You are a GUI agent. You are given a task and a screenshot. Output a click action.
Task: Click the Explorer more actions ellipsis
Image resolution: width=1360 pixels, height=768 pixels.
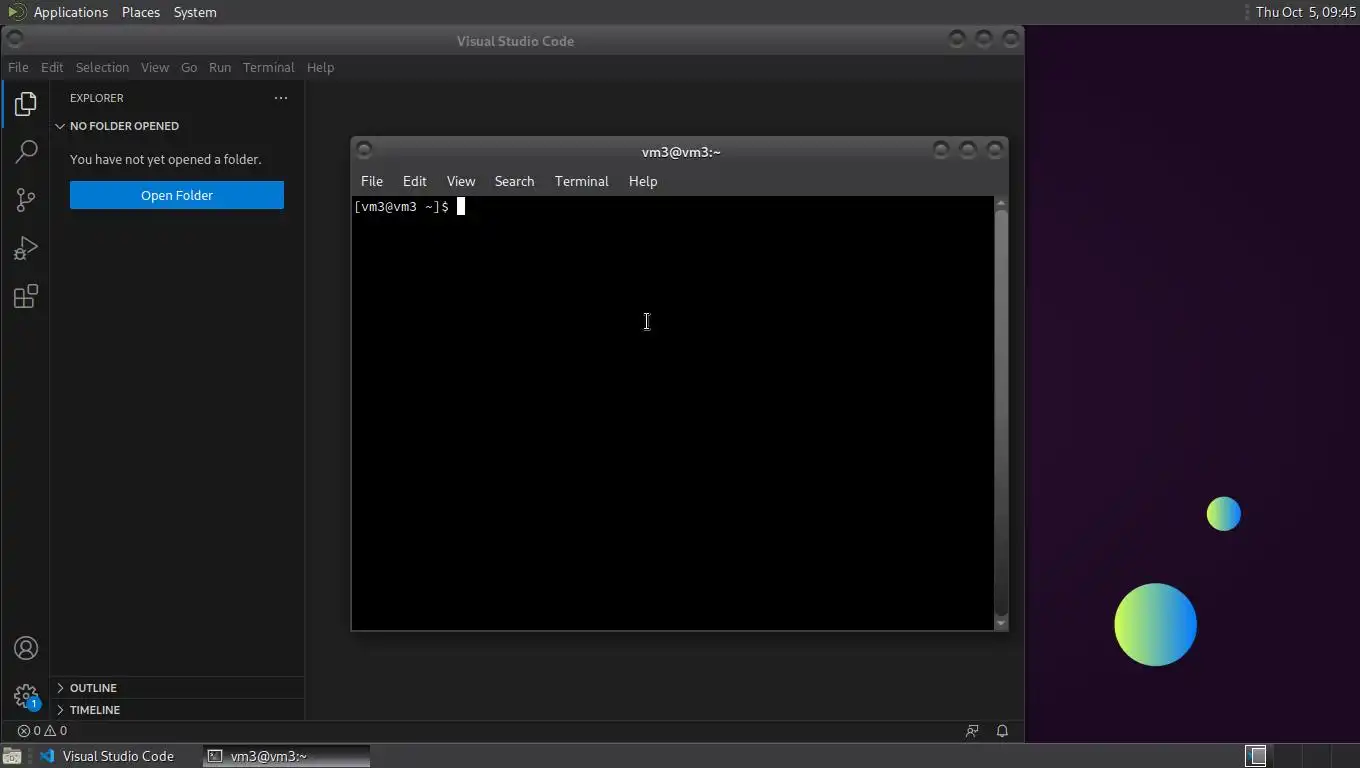coord(281,98)
